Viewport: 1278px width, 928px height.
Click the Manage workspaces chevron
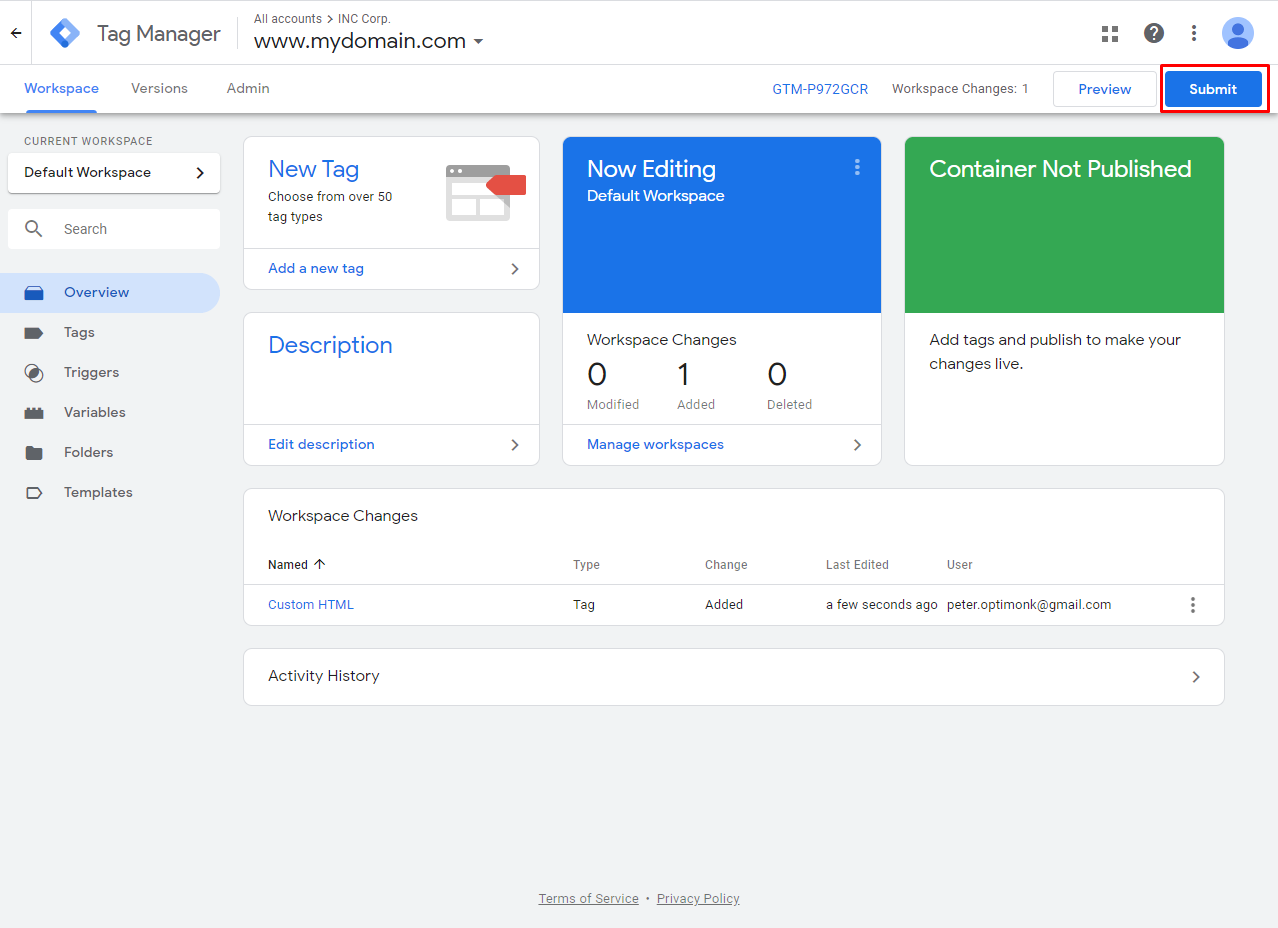pos(857,445)
